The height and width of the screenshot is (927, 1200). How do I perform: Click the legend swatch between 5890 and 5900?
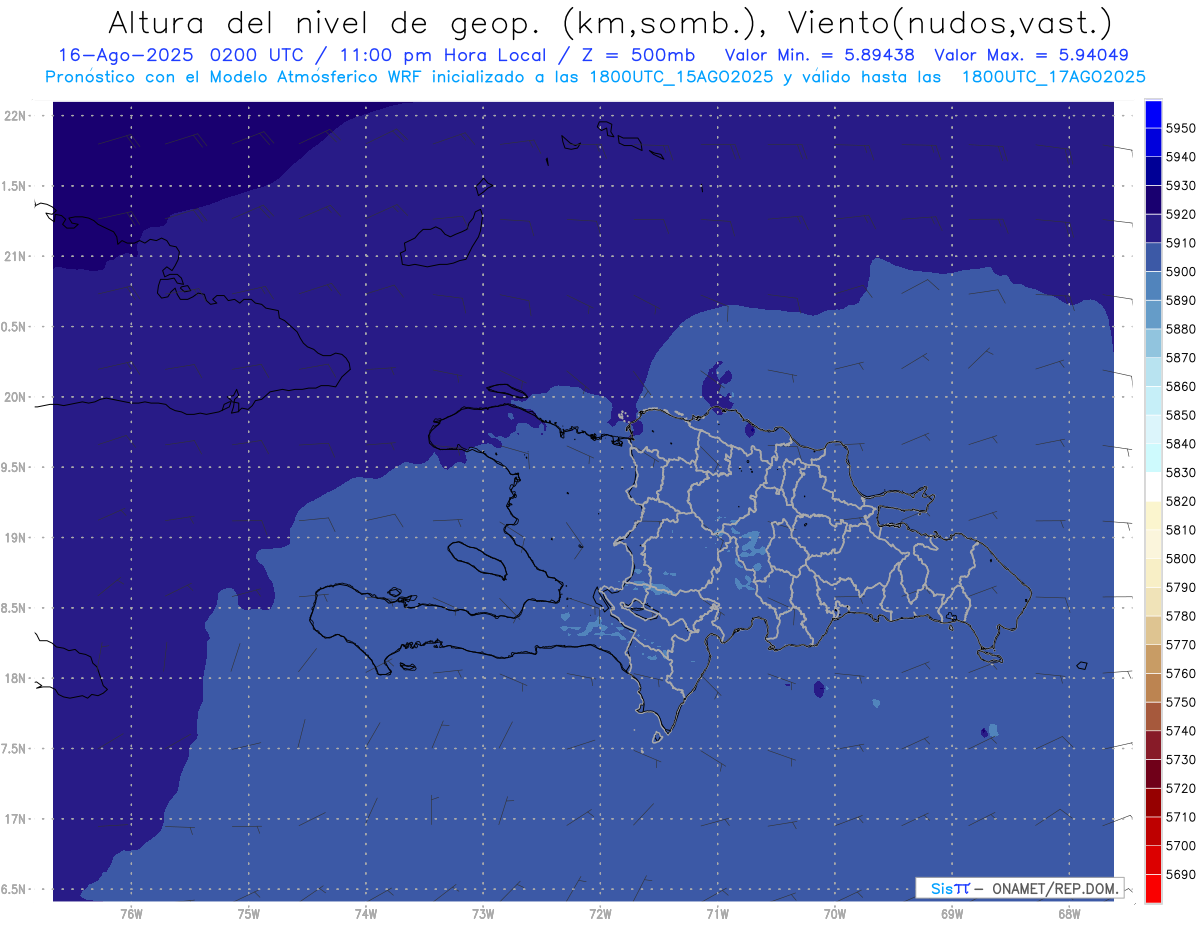pyautogui.click(x=1152, y=286)
